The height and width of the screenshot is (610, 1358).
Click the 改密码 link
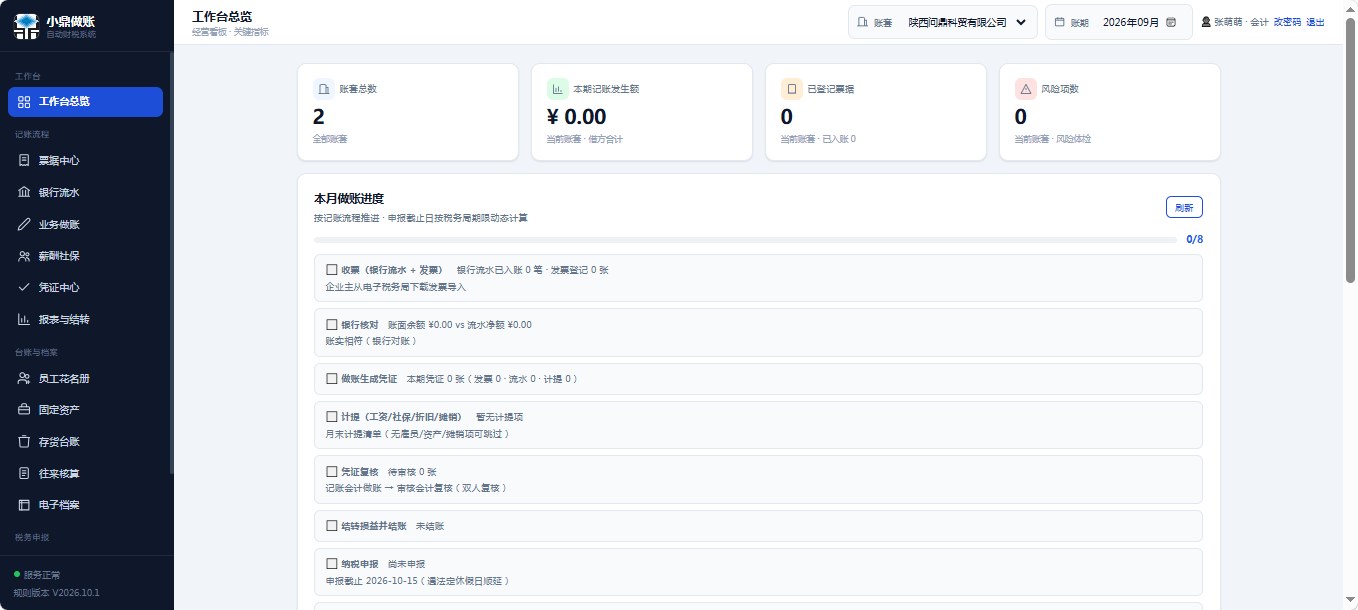1287,22
